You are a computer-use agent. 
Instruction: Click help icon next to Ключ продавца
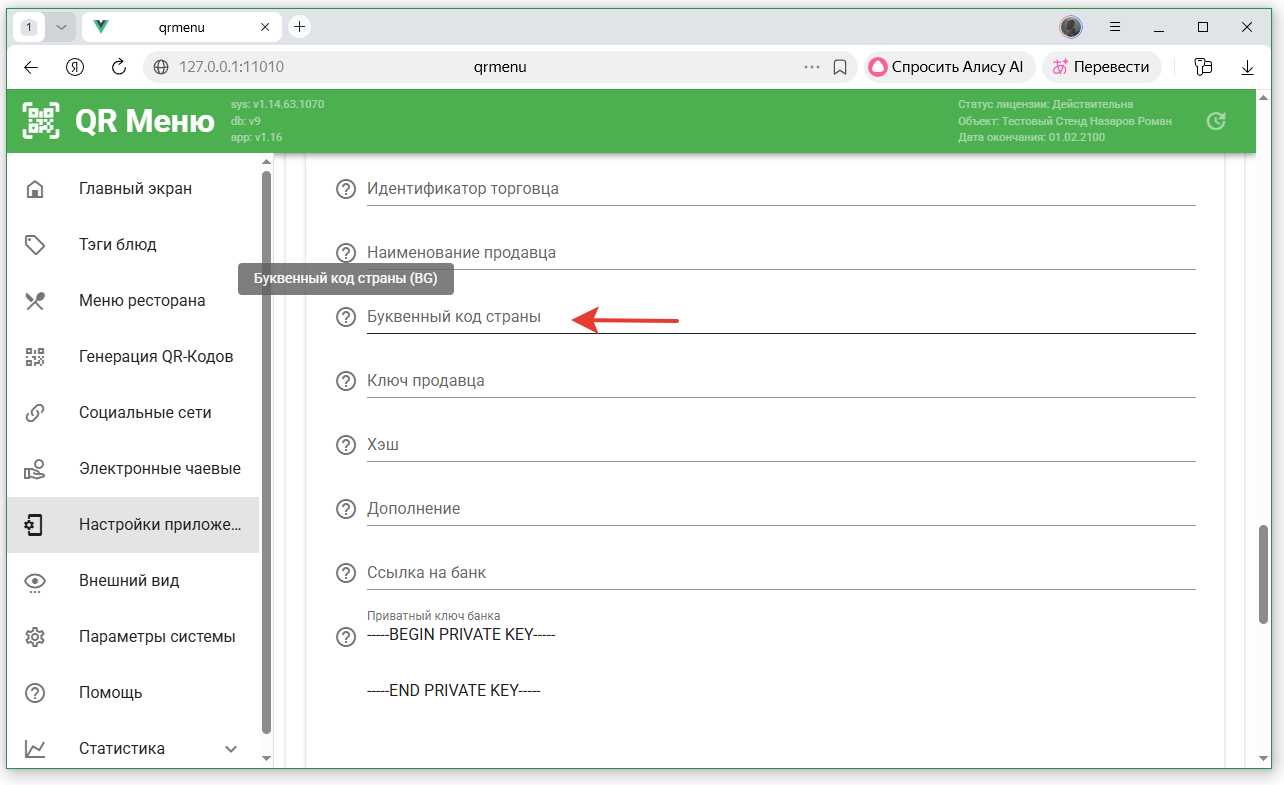coord(346,381)
